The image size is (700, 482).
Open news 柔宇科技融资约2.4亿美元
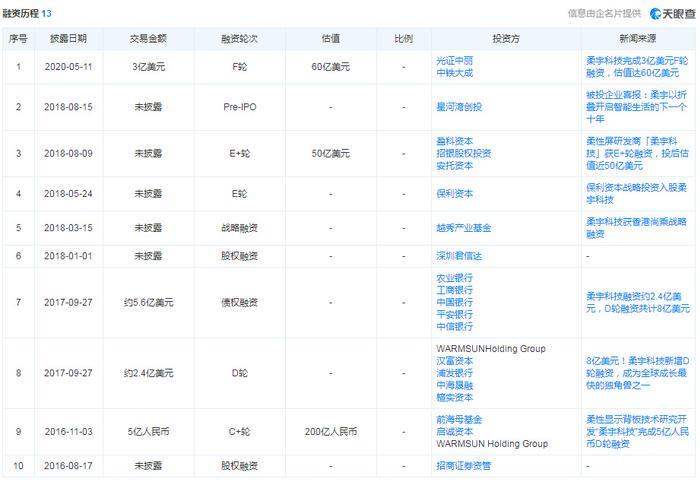coord(638,303)
